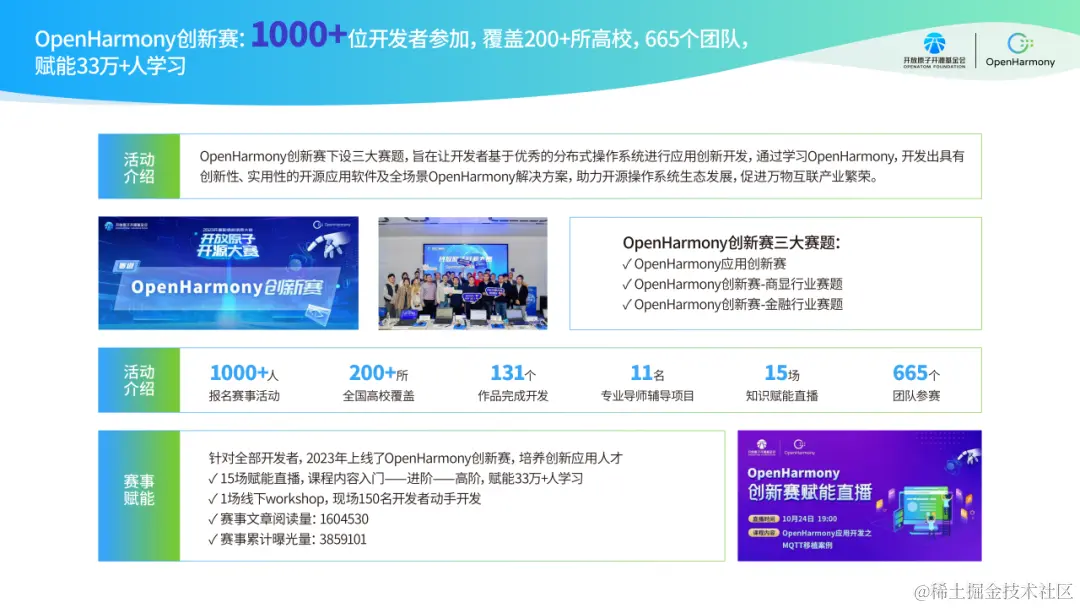1080x608 pixels.
Task: Click the big 1000+ in the slide title
Action: pos(298,34)
